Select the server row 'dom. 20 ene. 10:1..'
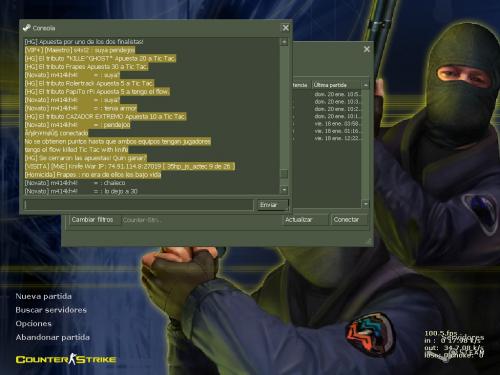 point(337,116)
